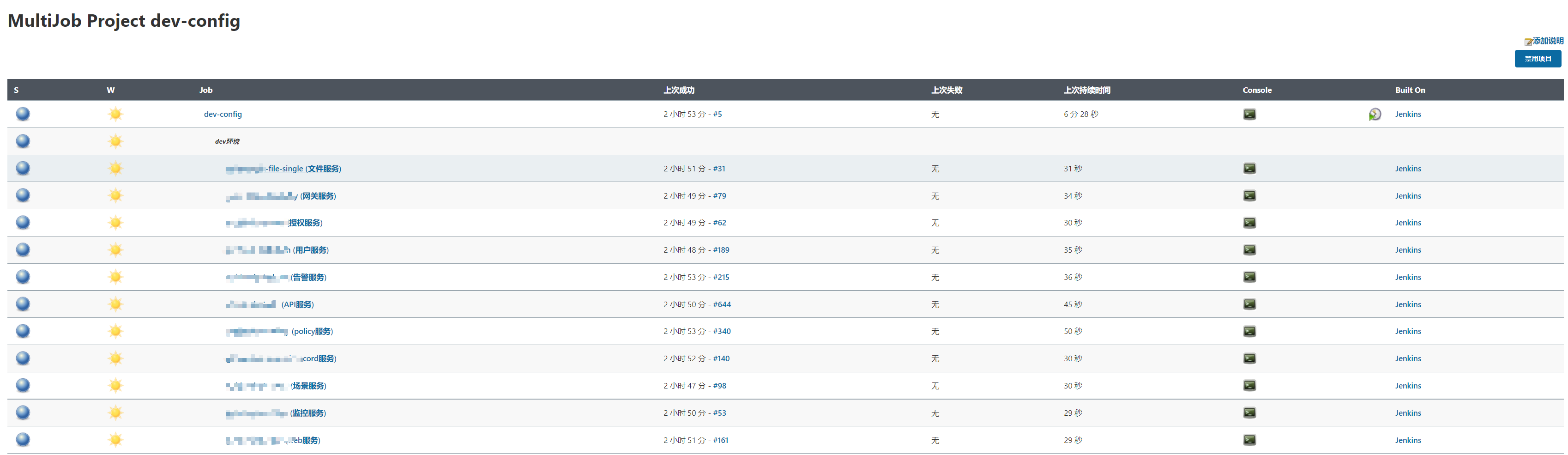Open the dev-config job page
Image resolution: width=1568 pixels, height=455 pixels.
pyautogui.click(x=223, y=114)
